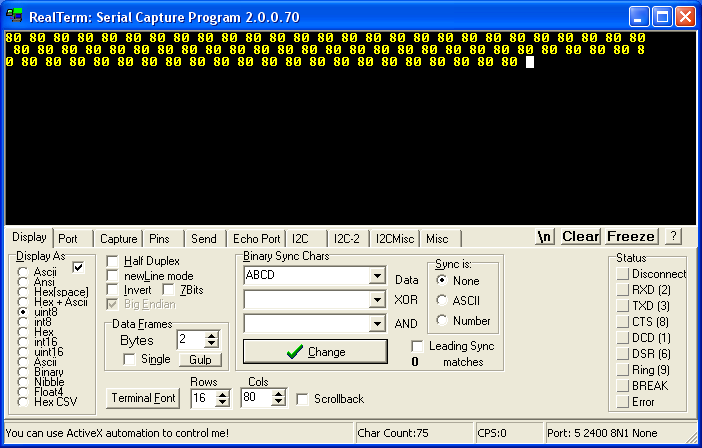Image resolution: width=702 pixels, height=448 pixels.
Task: Freeze the terminal output
Action: click(x=631, y=236)
